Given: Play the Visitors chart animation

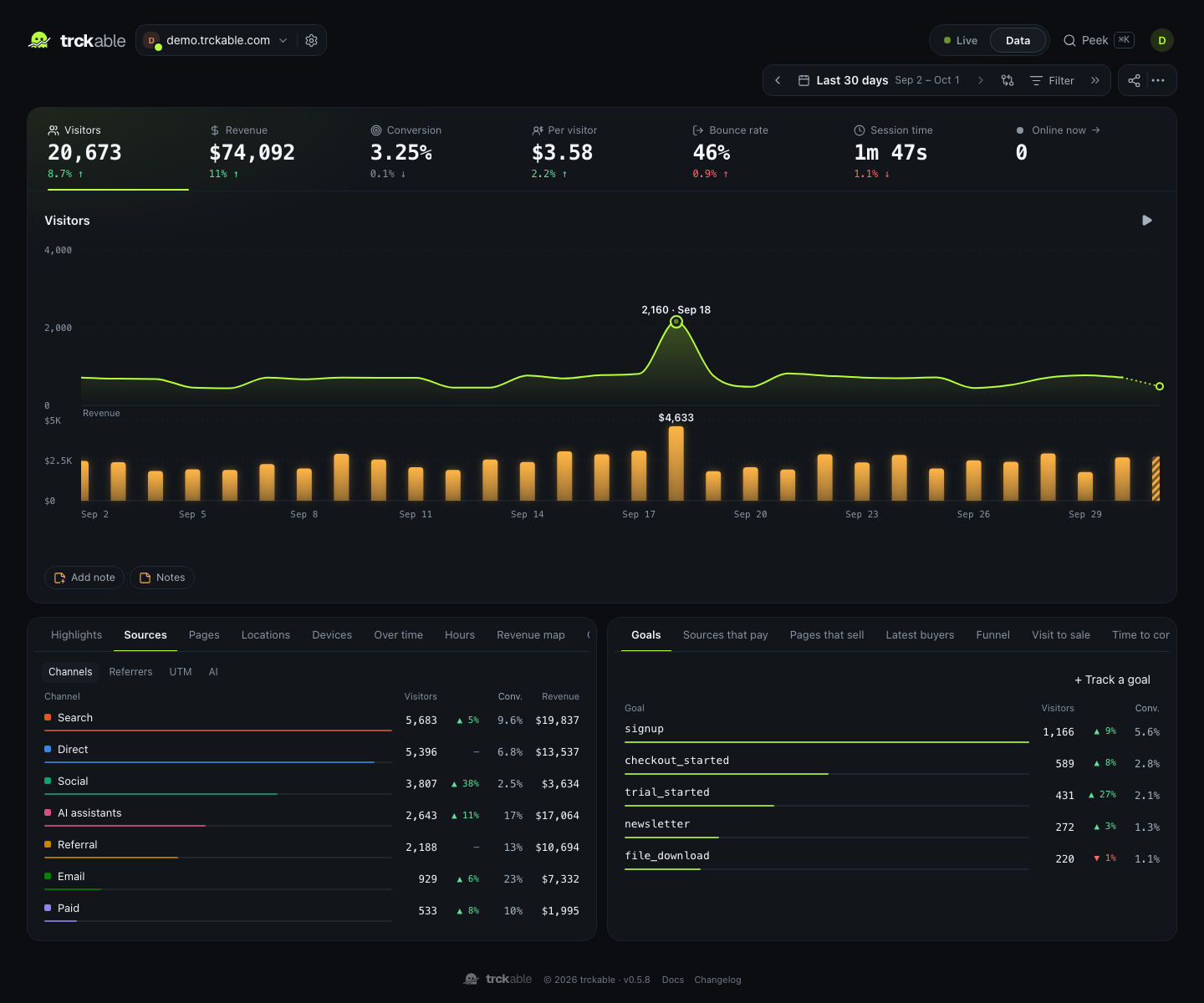Looking at the screenshot, I should pos(1147,221).
